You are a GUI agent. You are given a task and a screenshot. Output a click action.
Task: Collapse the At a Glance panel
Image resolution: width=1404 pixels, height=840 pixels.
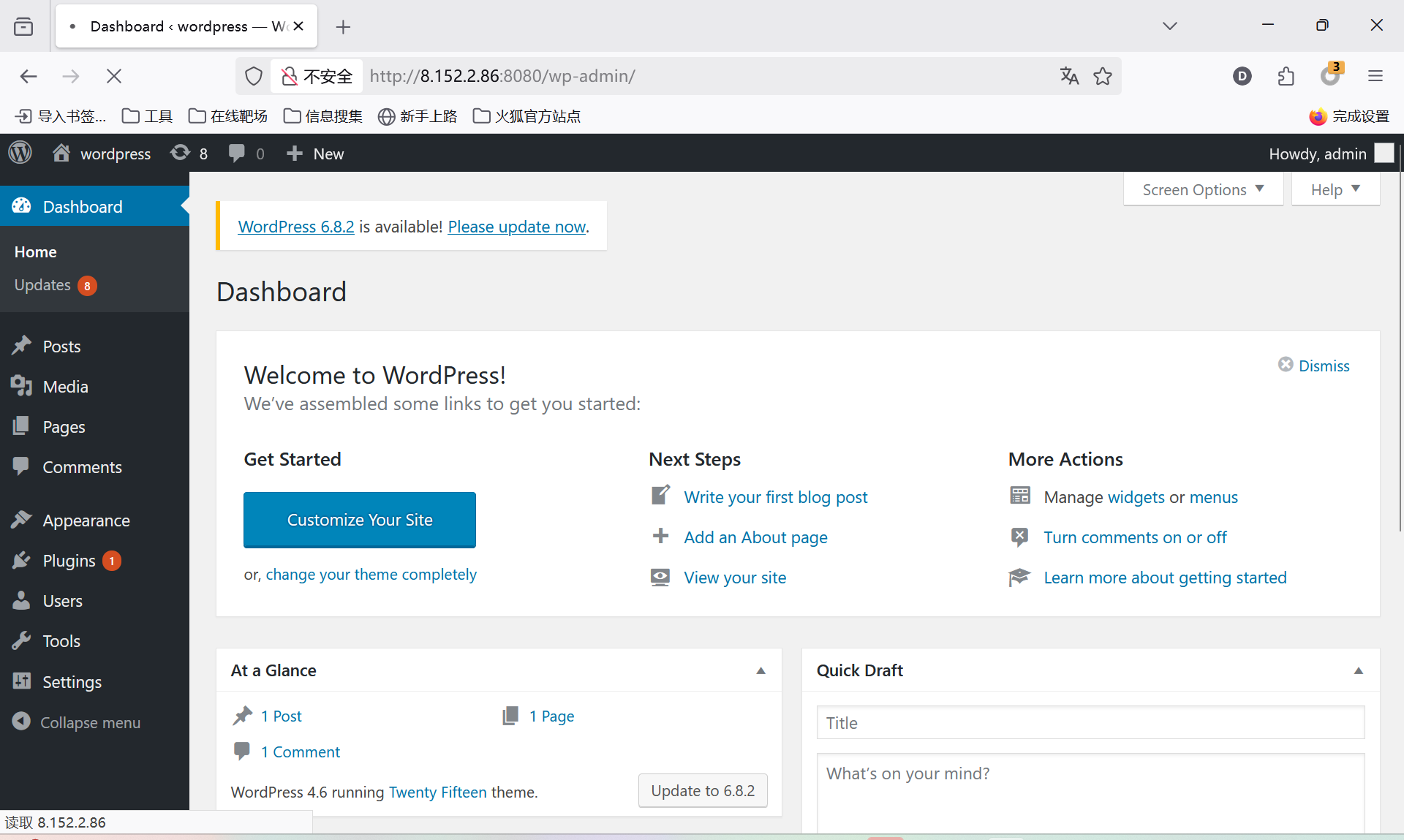[x=760, y=670]
